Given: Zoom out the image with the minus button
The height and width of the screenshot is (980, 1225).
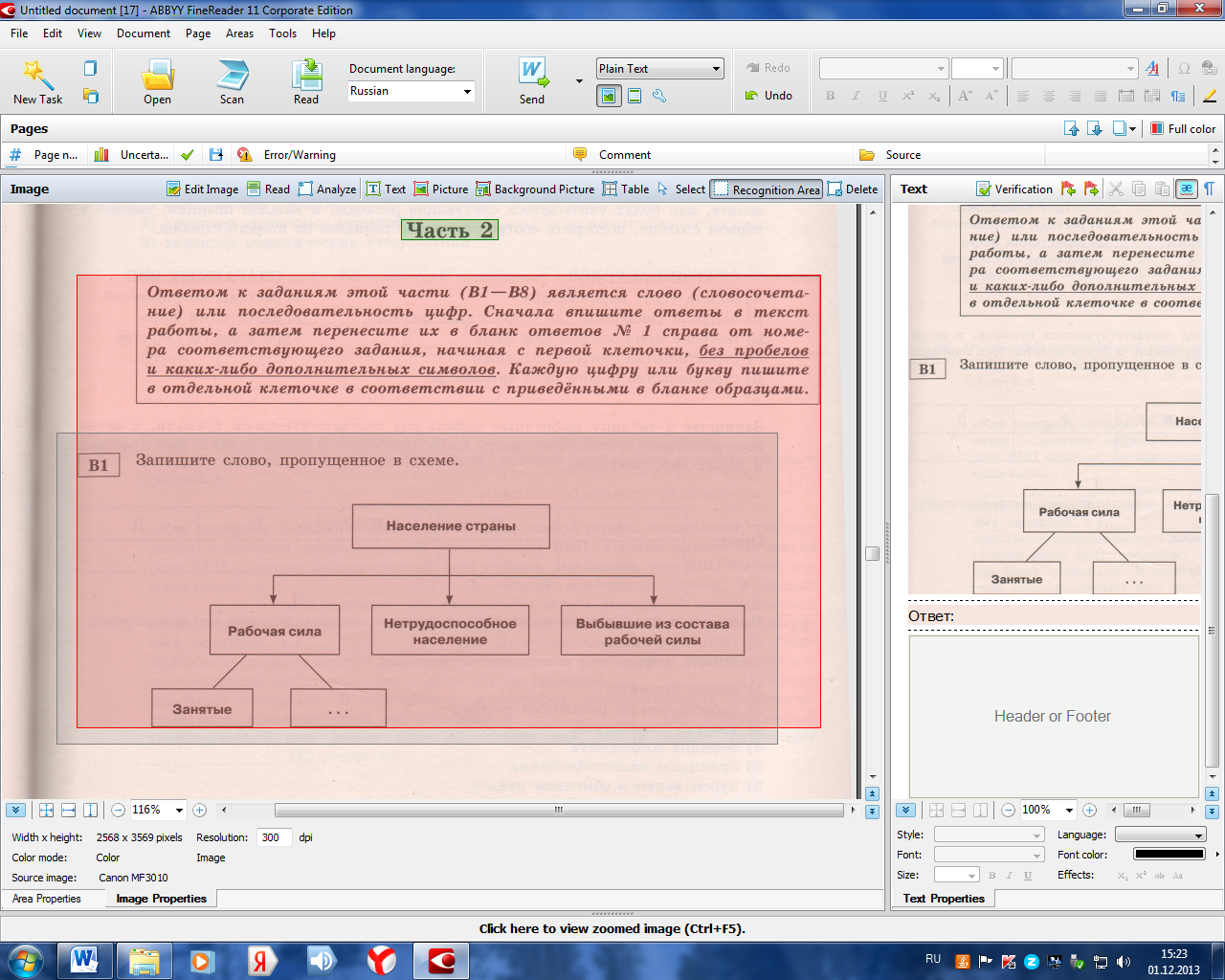Looking at the screenshot, I should tap(118, 811).
